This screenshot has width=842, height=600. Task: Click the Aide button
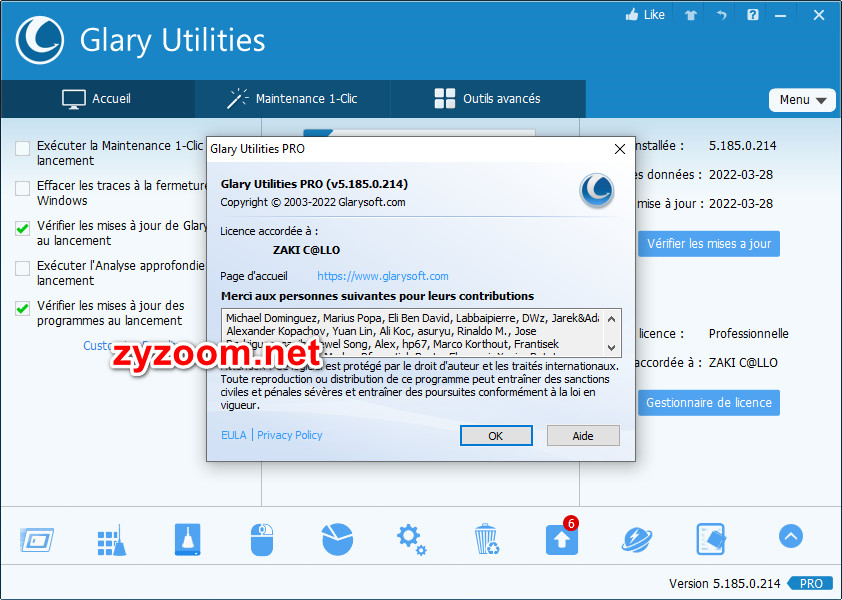click(583, 436)
